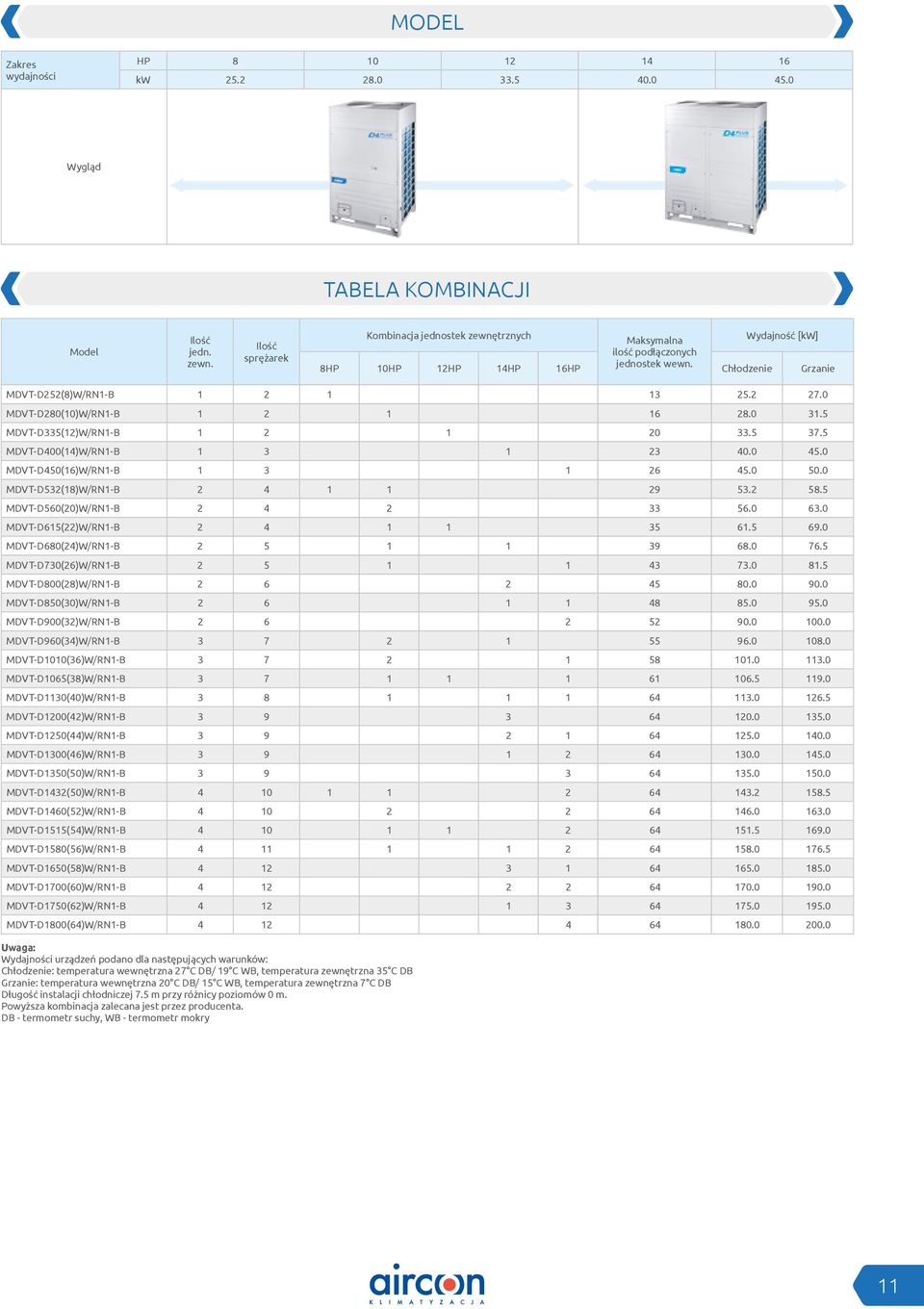Select model MDVT-D960(34)W/RN1-B
Screen dimensions: 924x1309
[x=63, y=641]
